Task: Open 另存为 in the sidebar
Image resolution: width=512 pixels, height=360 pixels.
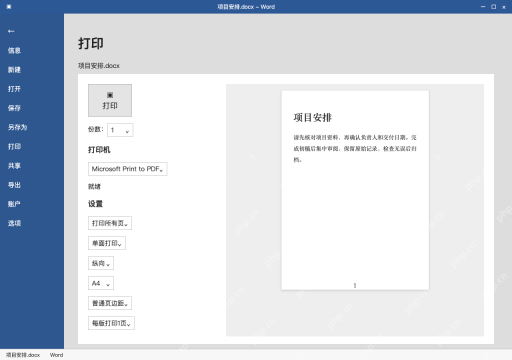Action: pyautogui.click(x=17, y=127)
